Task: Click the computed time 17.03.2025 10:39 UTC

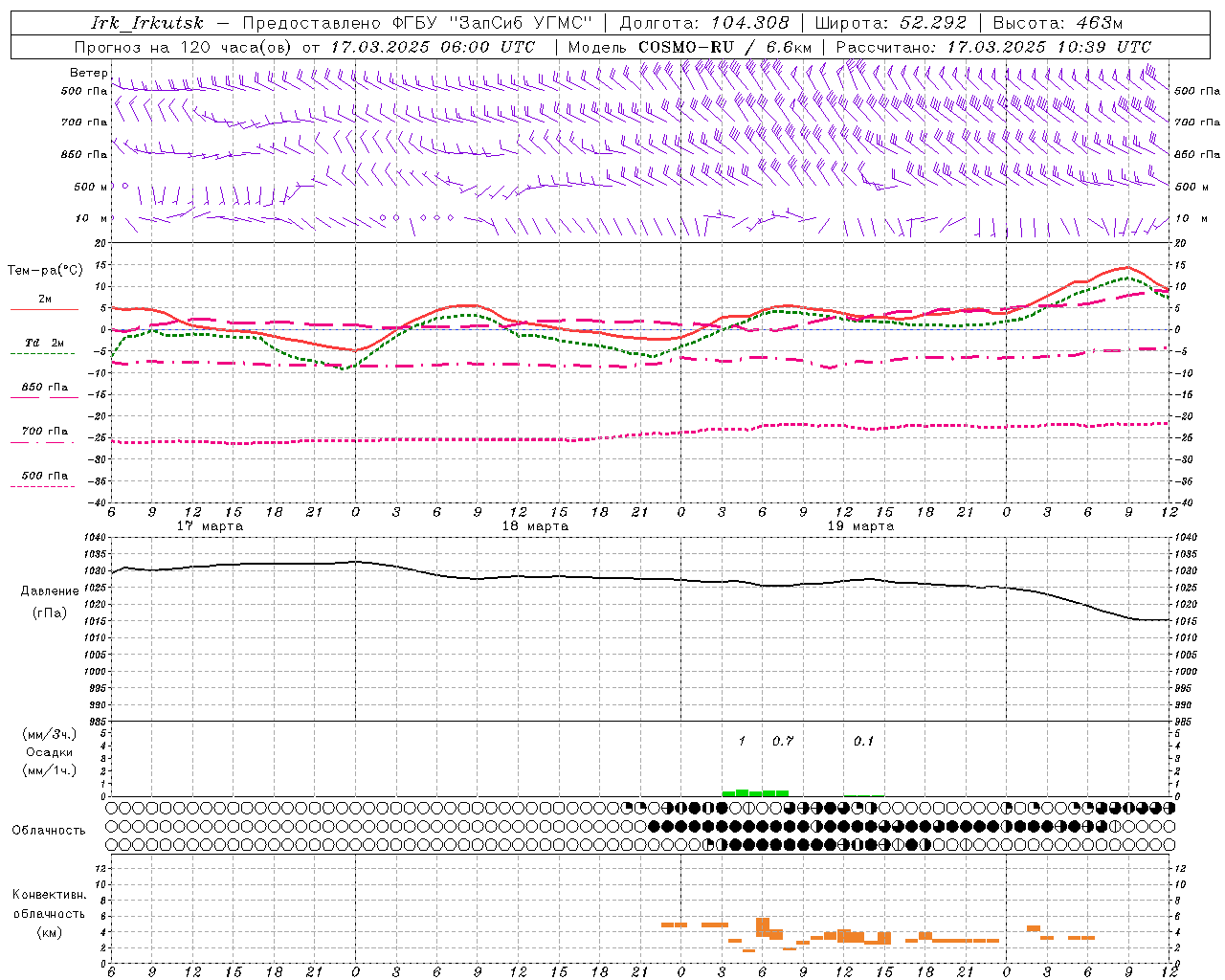Action: point(1049,47)
